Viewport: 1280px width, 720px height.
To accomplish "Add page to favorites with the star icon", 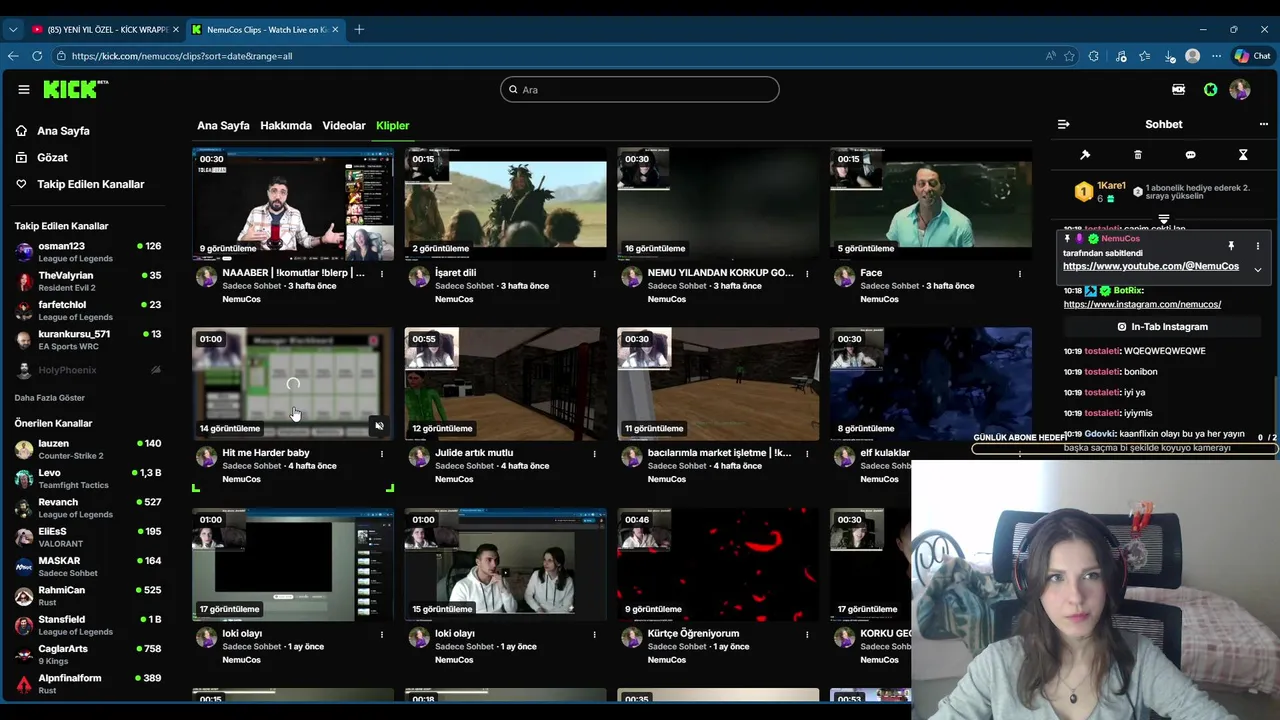I will (1069, 56).
